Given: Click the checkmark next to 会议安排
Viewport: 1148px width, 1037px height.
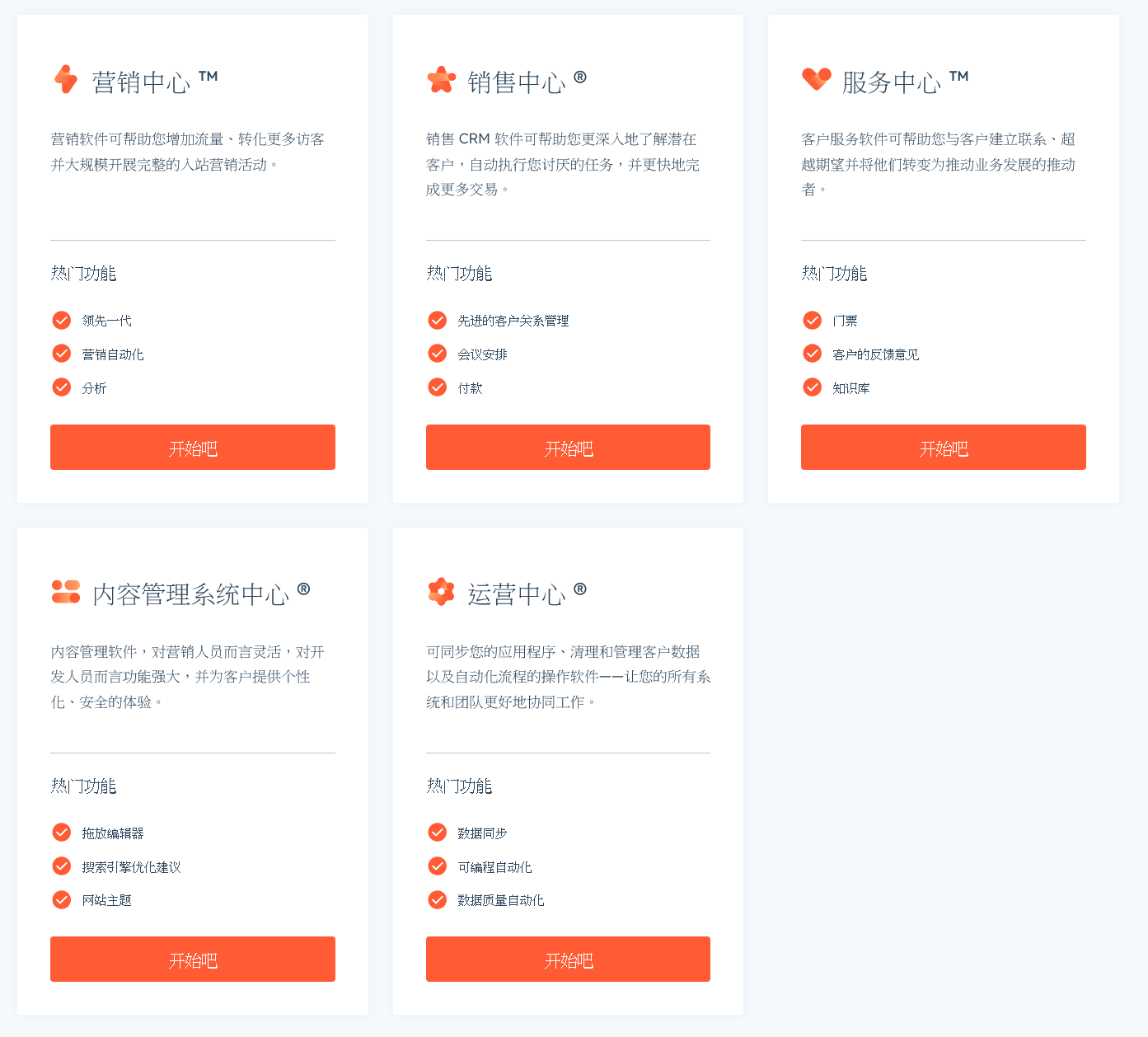Looking at the screenshot, I should coord(437,353).
